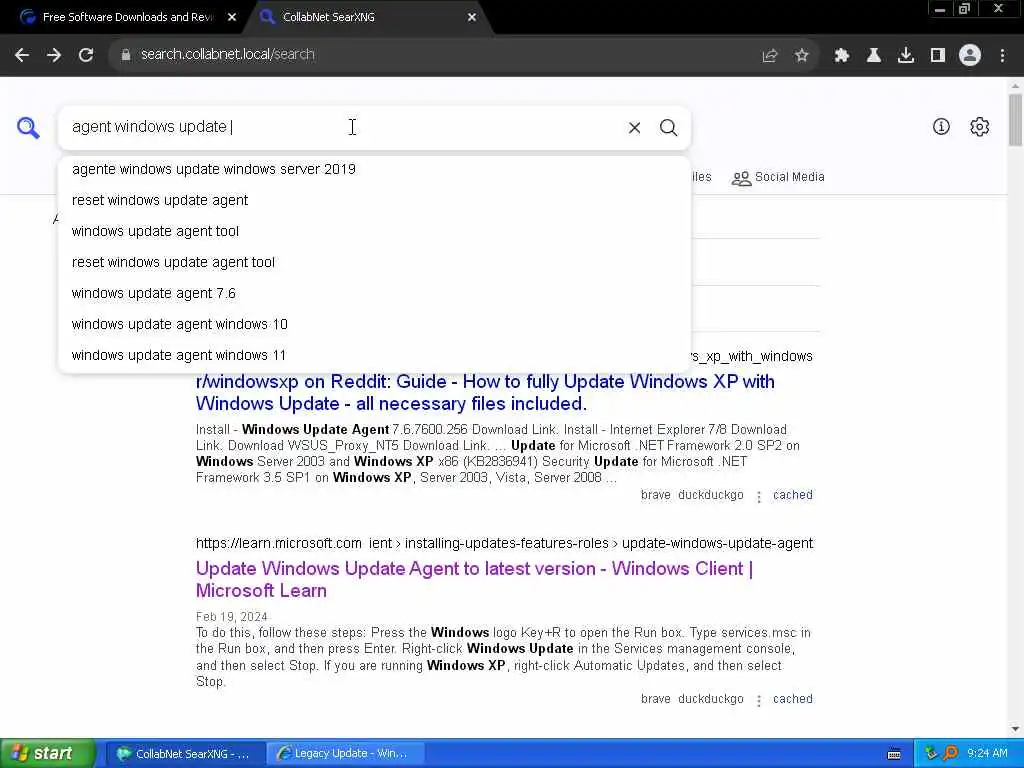Clear the search query with the X
The width and height of the screenshot is (1024, 768).
pyautogui.click(x=634, y=127)
